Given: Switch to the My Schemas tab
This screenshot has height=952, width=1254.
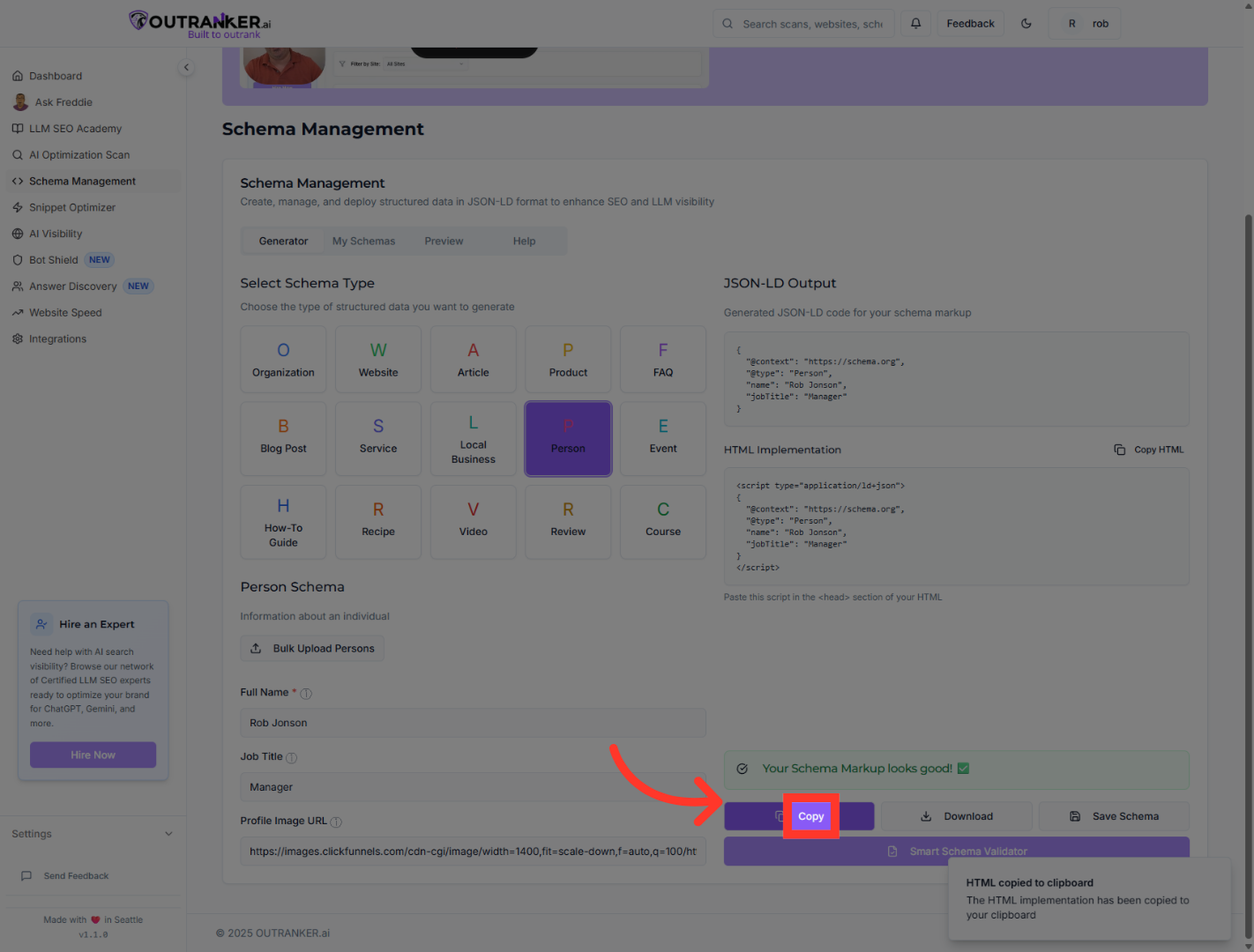Looking at the screenshot, I should coord(363,242).
